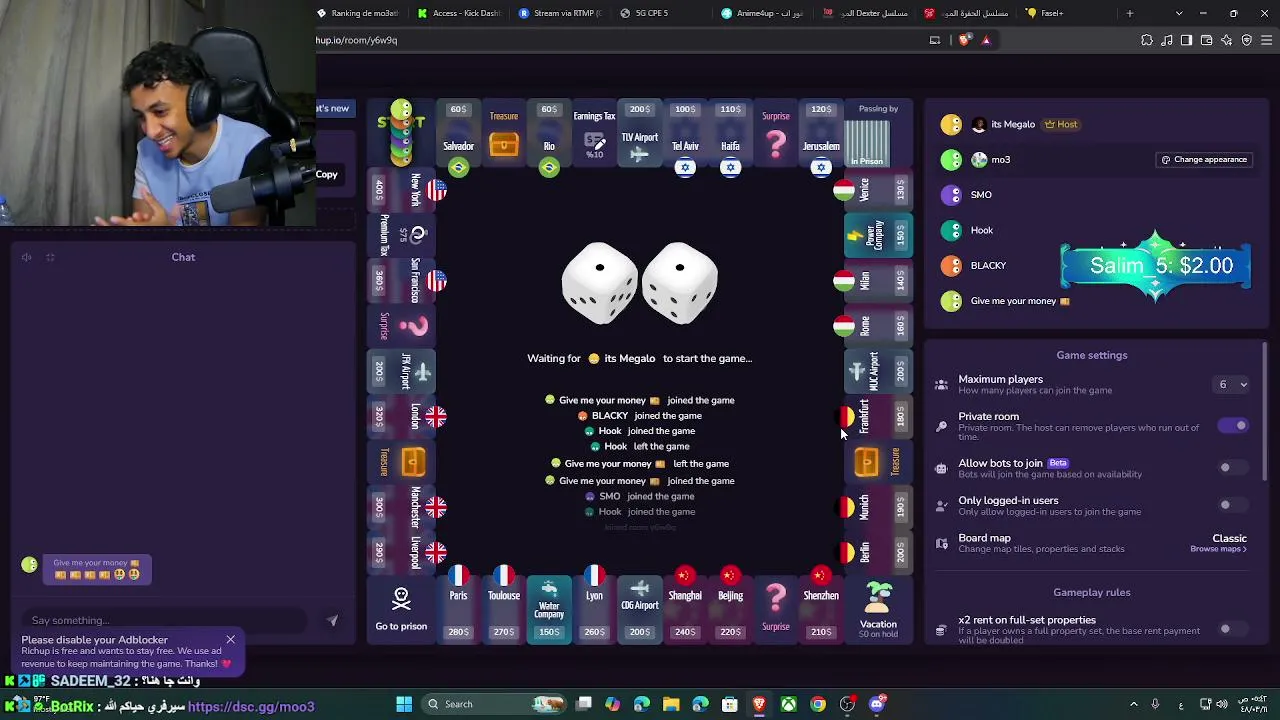Select the Water Company tile

[x=549, y=609]
